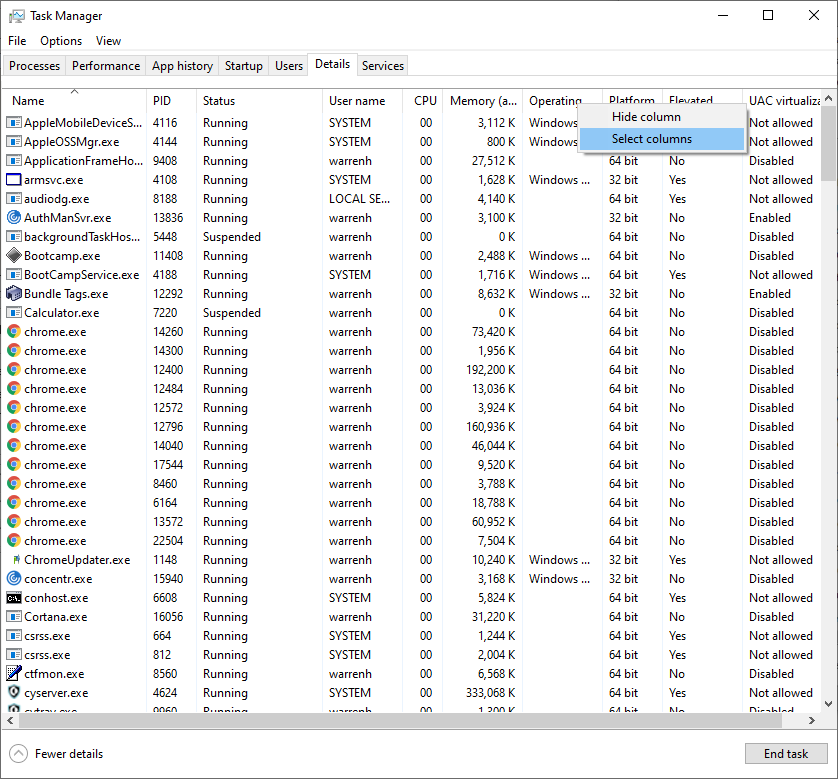Click the conhost.exe console icon
This screenshot has height=779, width=838.
[x=14, y=597]
